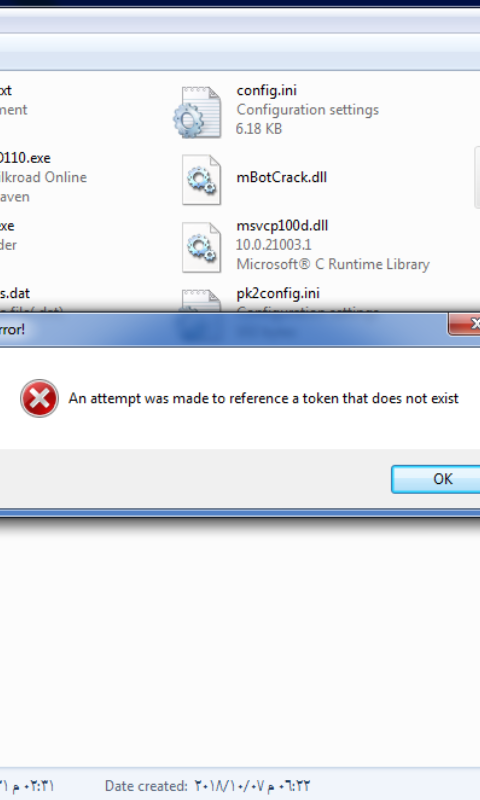Select the config.ini file name

pyautogui.click(x=266, y=90)
